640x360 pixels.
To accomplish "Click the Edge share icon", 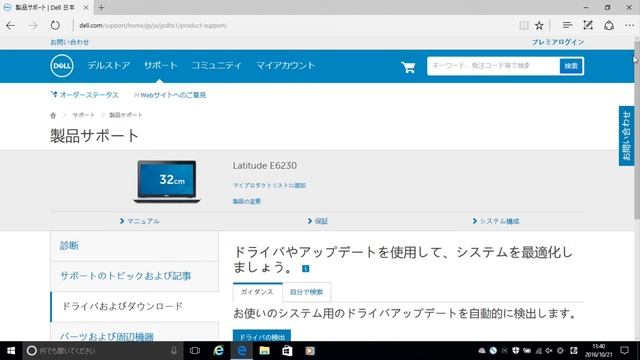I will [609, 25].
